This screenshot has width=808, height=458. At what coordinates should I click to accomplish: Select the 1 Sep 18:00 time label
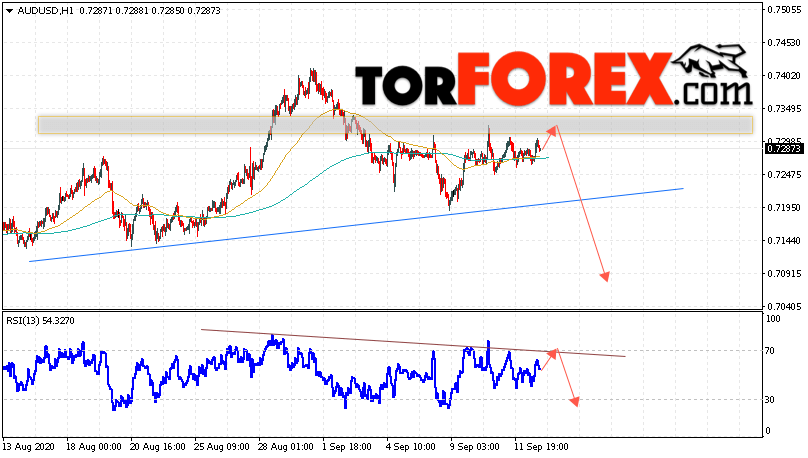(347, 447)
